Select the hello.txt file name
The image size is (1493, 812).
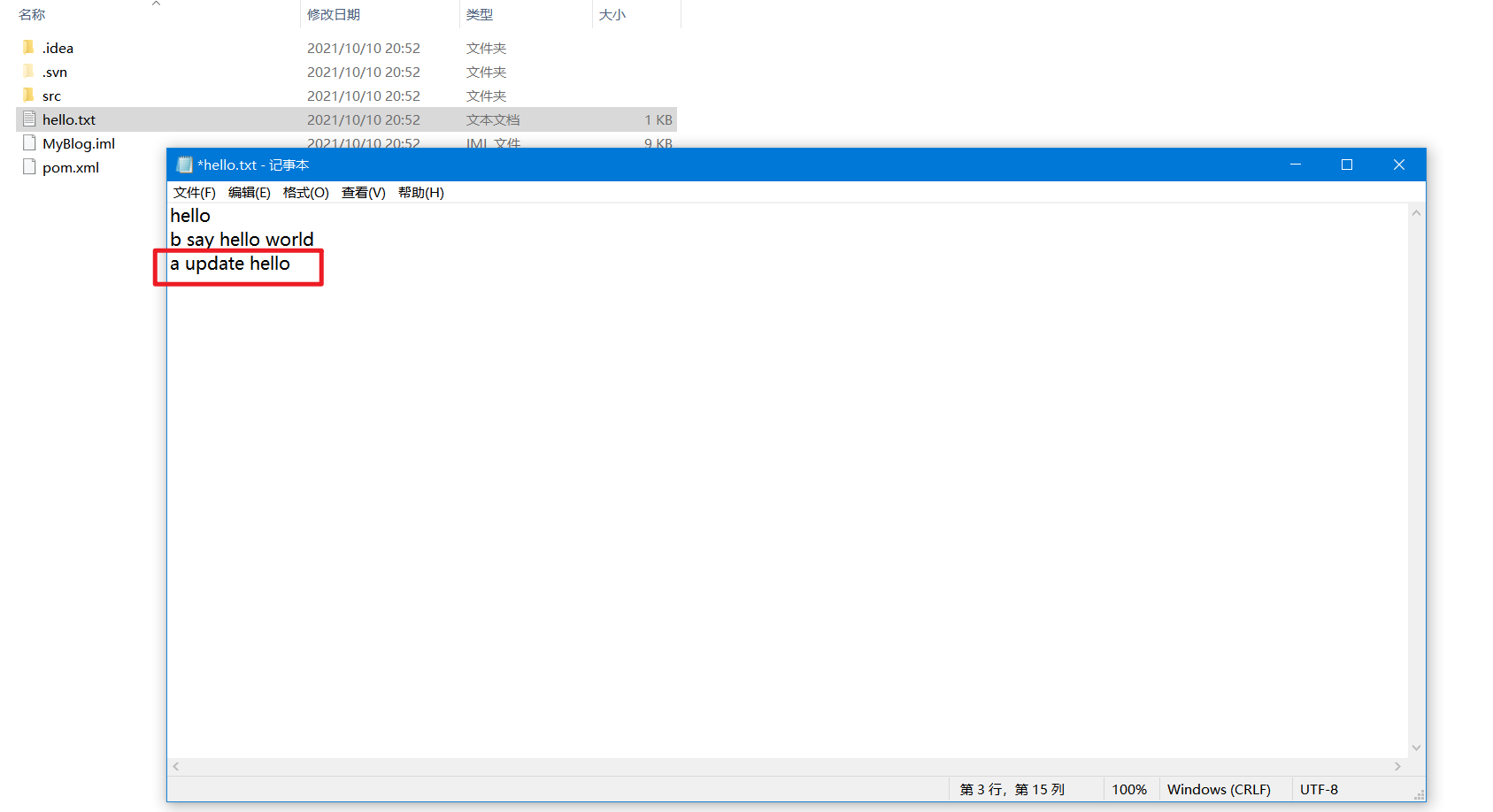[69, 119]
